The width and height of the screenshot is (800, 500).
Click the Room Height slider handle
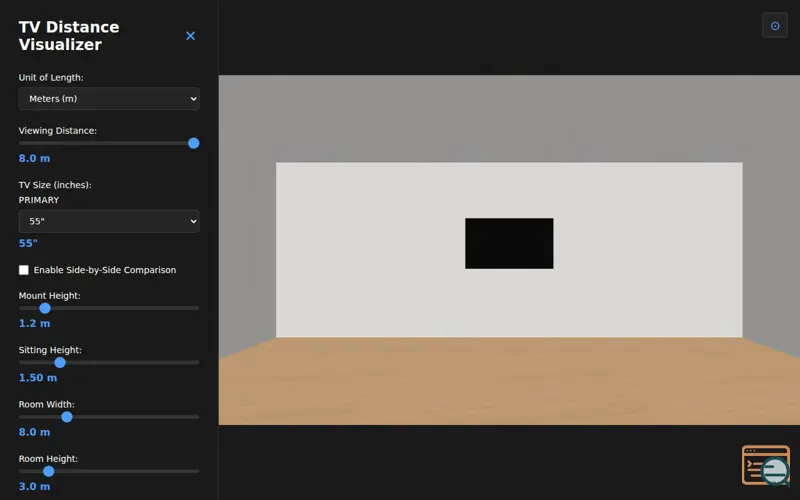click(x=48, y=471)
